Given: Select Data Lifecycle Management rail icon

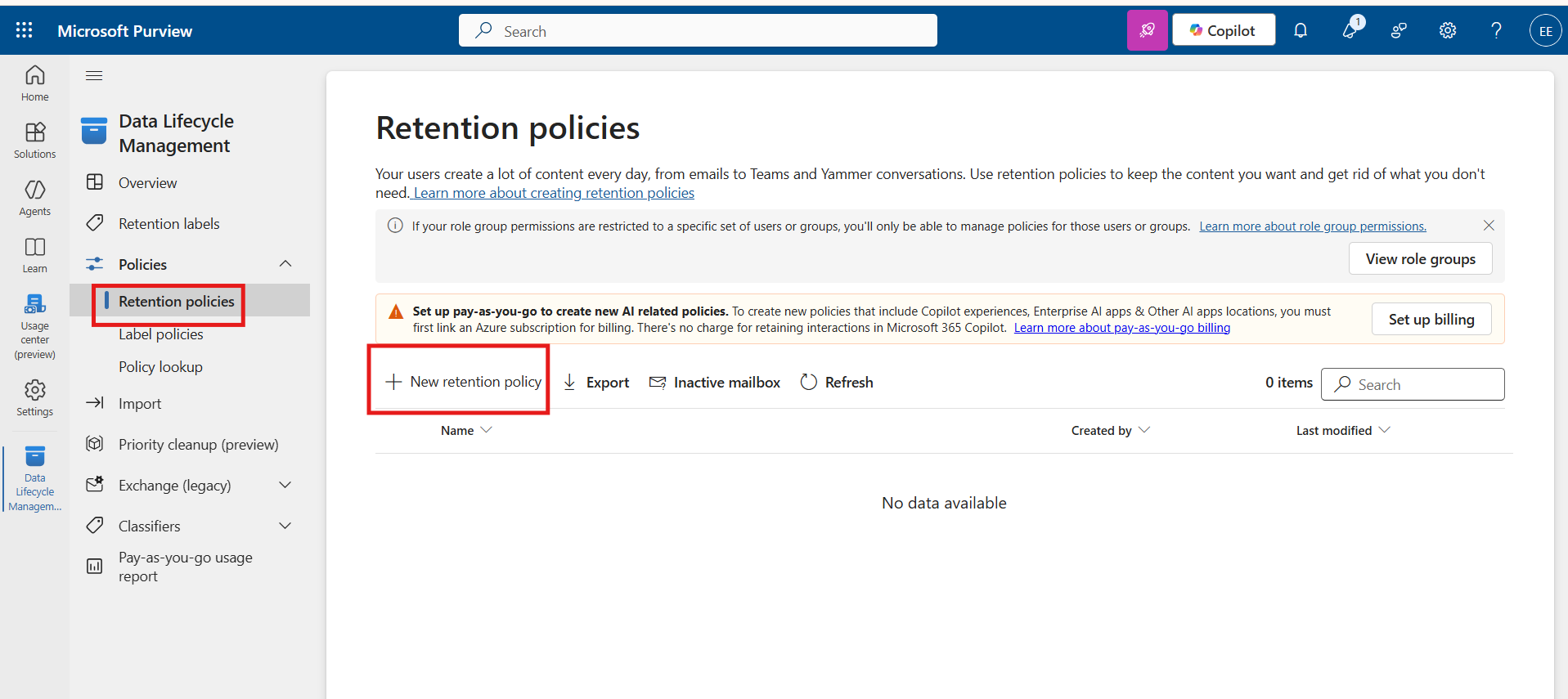Looking at the screenshot, I should coord(34,479).
